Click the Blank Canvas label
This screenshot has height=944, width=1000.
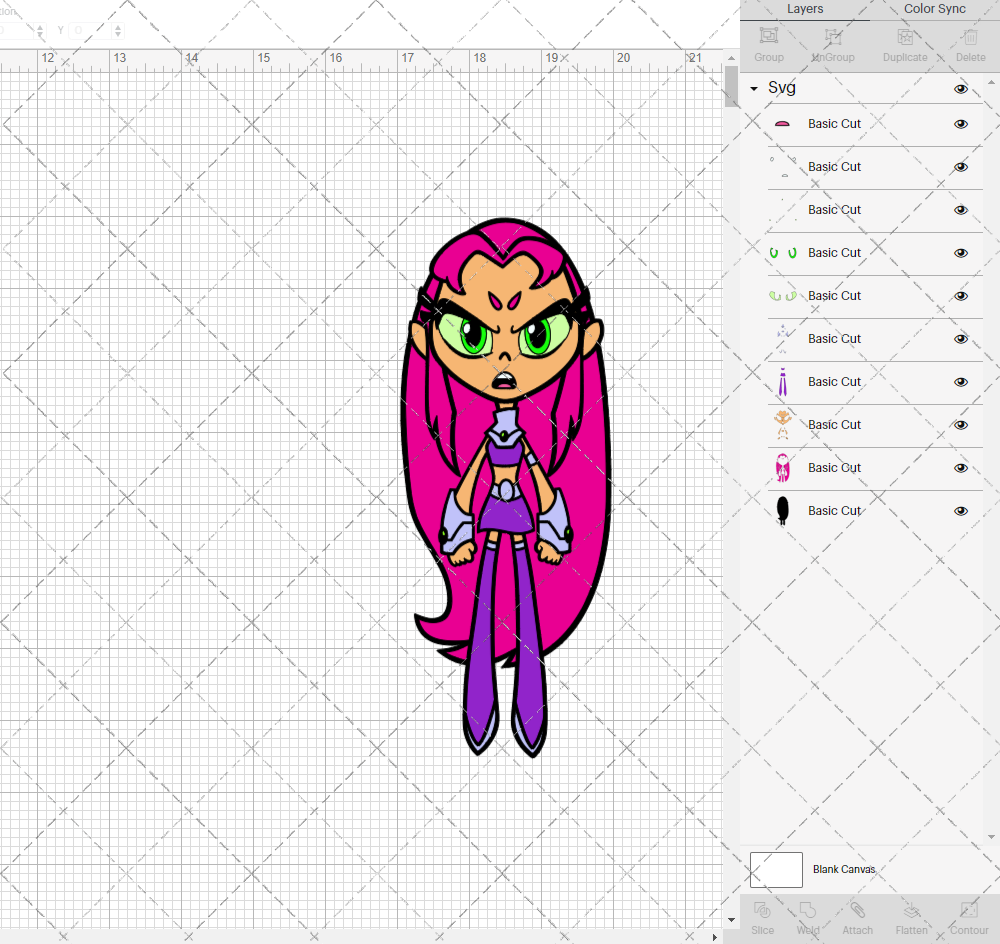[844, 869]
